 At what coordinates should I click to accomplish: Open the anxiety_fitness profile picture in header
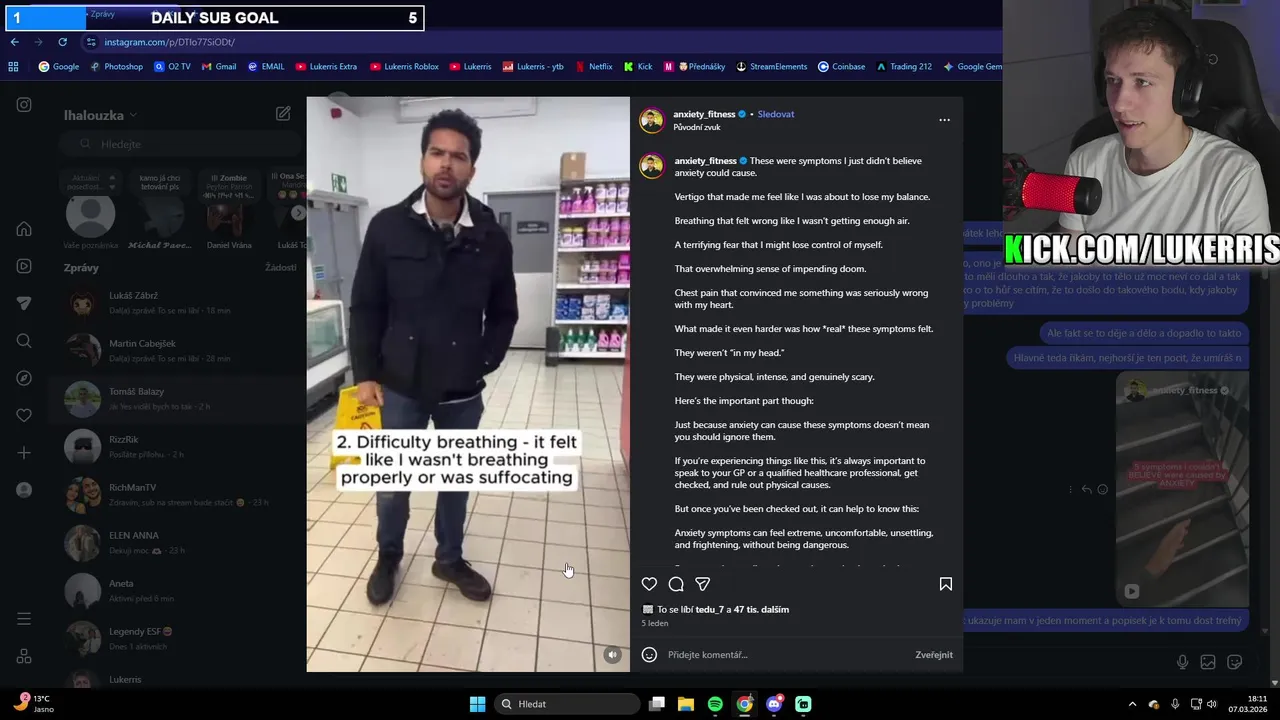pyautogui.click(x=652, y=120)
